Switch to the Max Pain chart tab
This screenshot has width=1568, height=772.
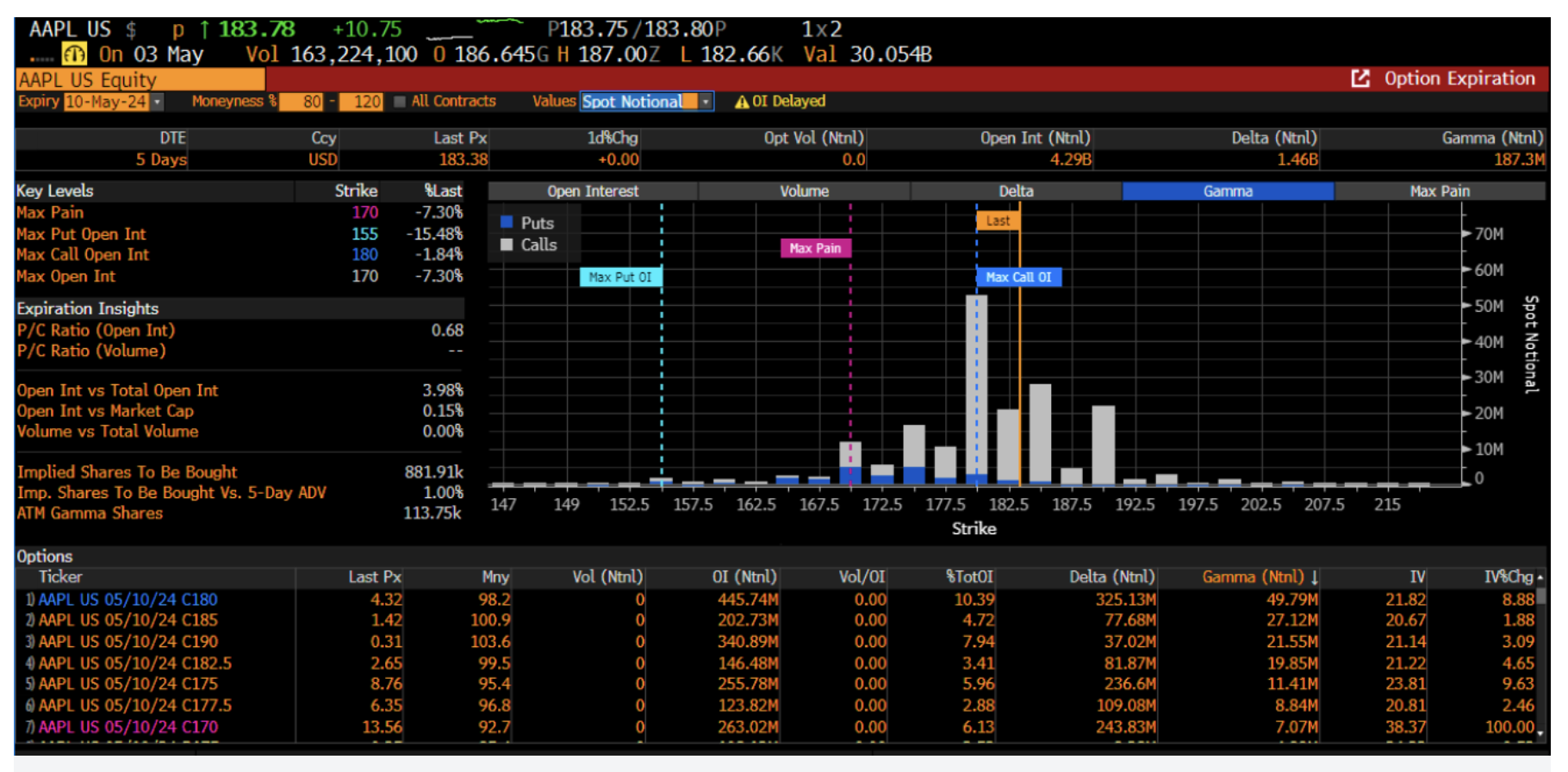pyautogui.click(x=1440, y=191)
